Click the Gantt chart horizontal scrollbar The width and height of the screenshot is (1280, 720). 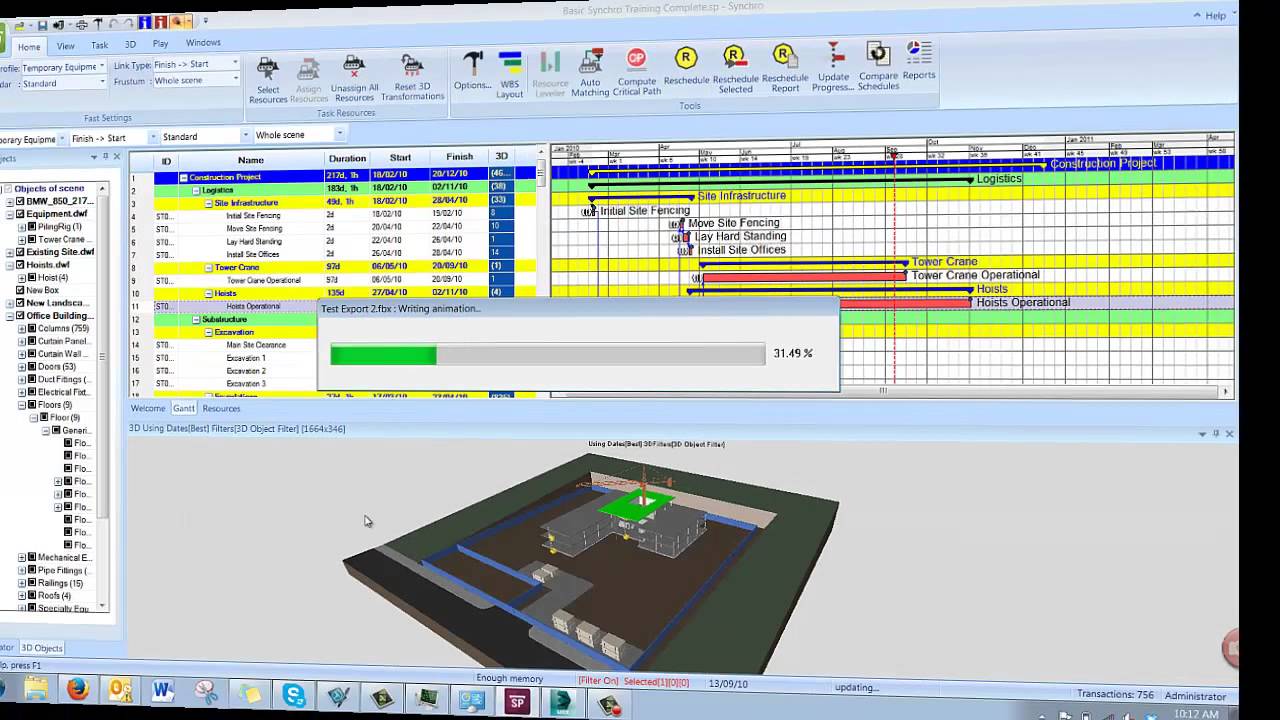tap(885, 391)
